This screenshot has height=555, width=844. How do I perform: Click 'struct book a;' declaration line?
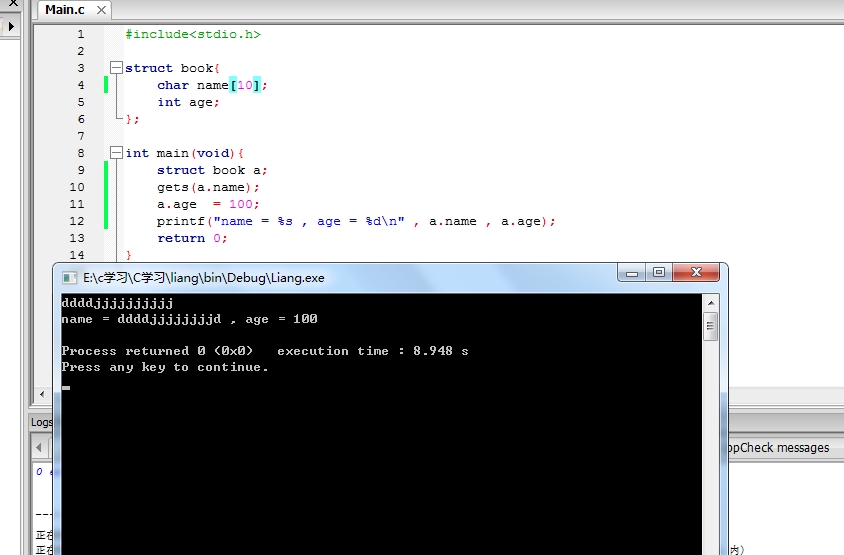(212, 170)
